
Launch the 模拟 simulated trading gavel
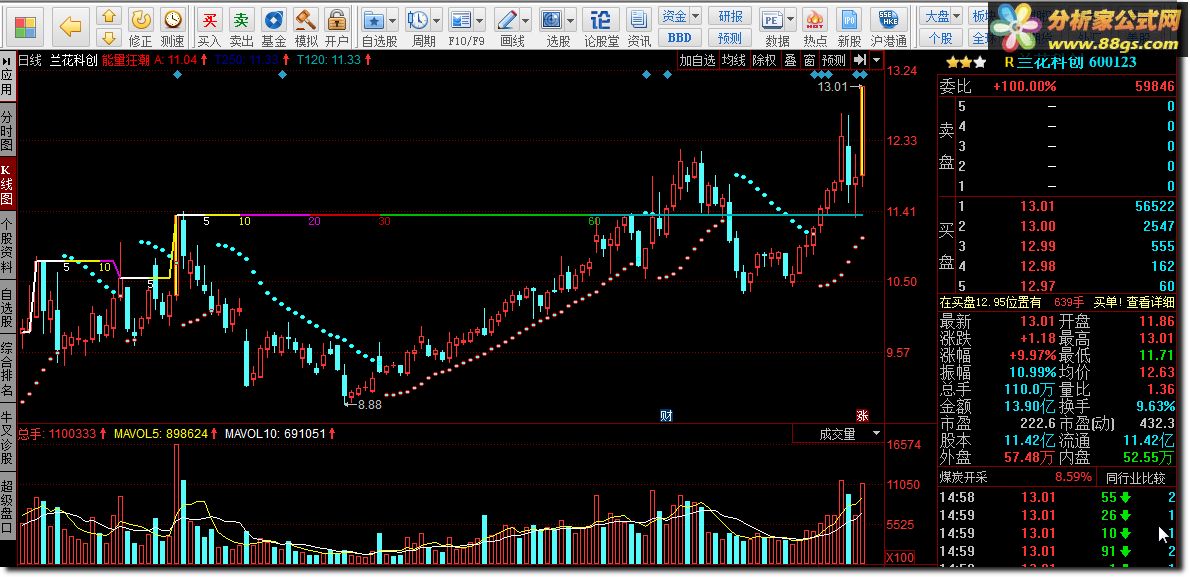tap(306, 27)
